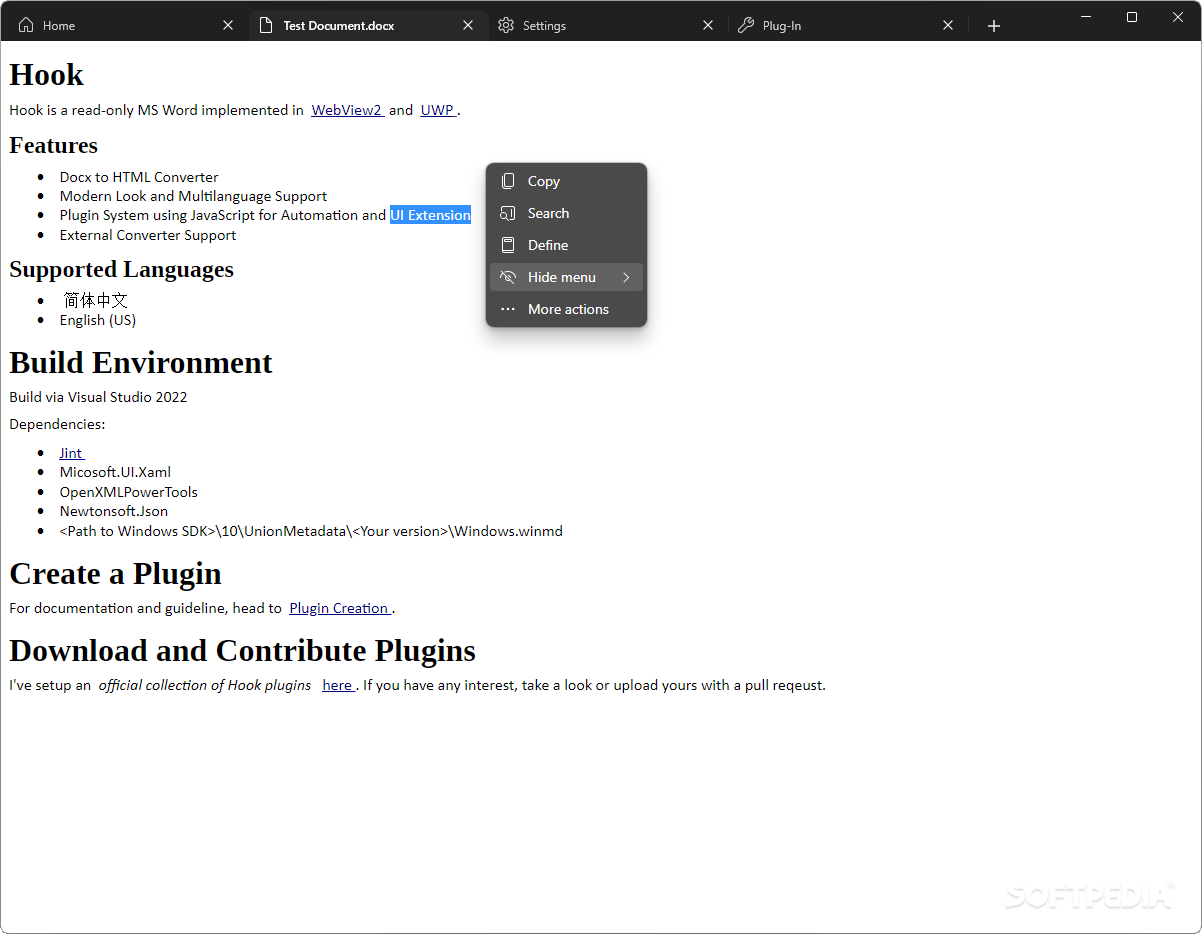Open the WebView2 hyperlink
This screenshot has width=1202, height=934.
point(347,111)
